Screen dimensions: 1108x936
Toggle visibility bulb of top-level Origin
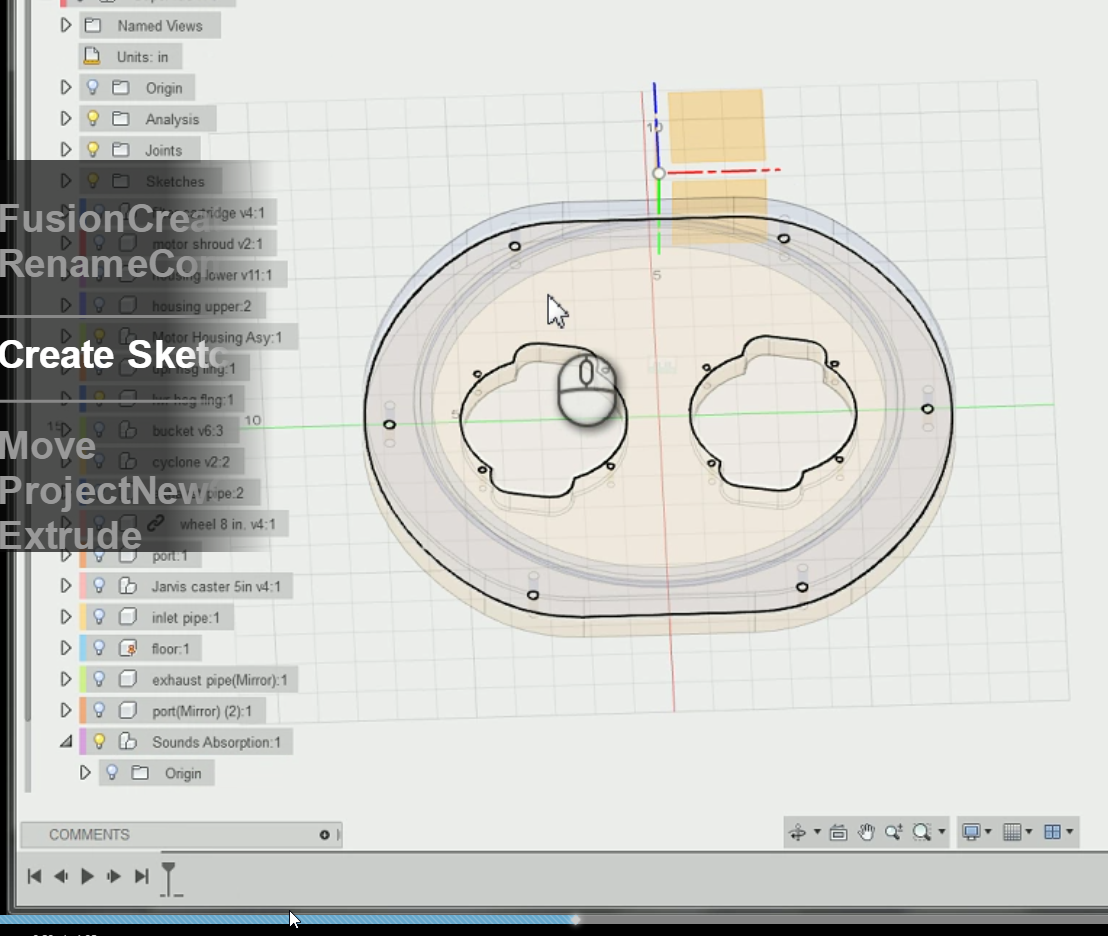click(93, 88)
